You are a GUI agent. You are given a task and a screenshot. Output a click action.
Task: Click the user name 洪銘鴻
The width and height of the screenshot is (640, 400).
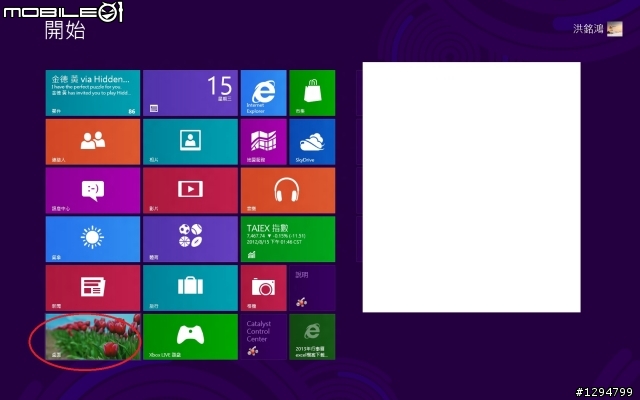pos(588,29)
